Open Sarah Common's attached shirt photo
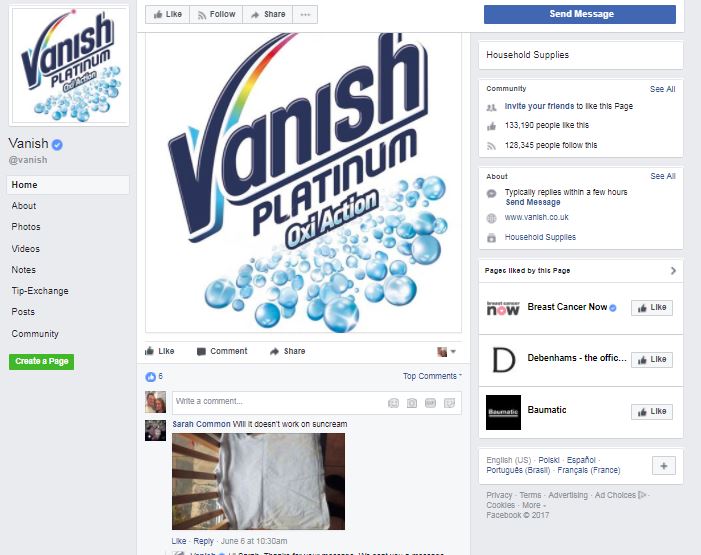The image size is (701, 555). point(258,481)
